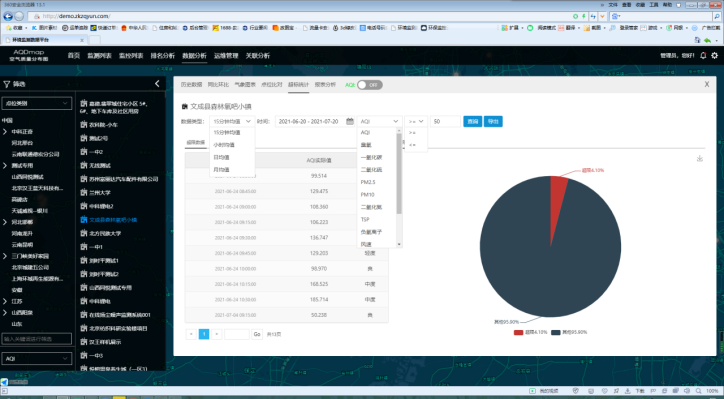Screen dimensions: 724x399
Task: Click the funnel filter icon in the sidebar
Action: (6, 84)
